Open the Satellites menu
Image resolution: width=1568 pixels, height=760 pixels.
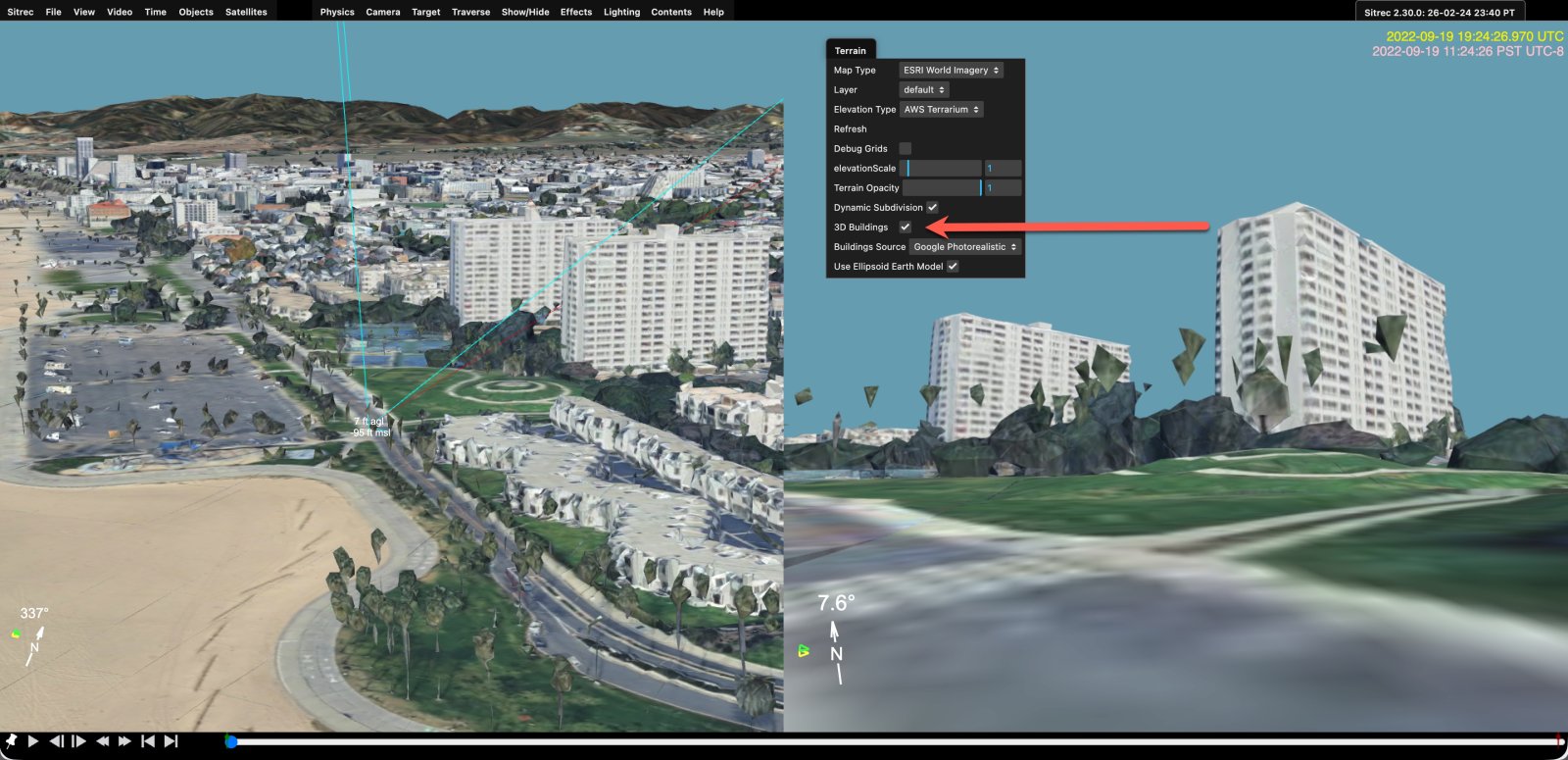[x=246, y=12]
